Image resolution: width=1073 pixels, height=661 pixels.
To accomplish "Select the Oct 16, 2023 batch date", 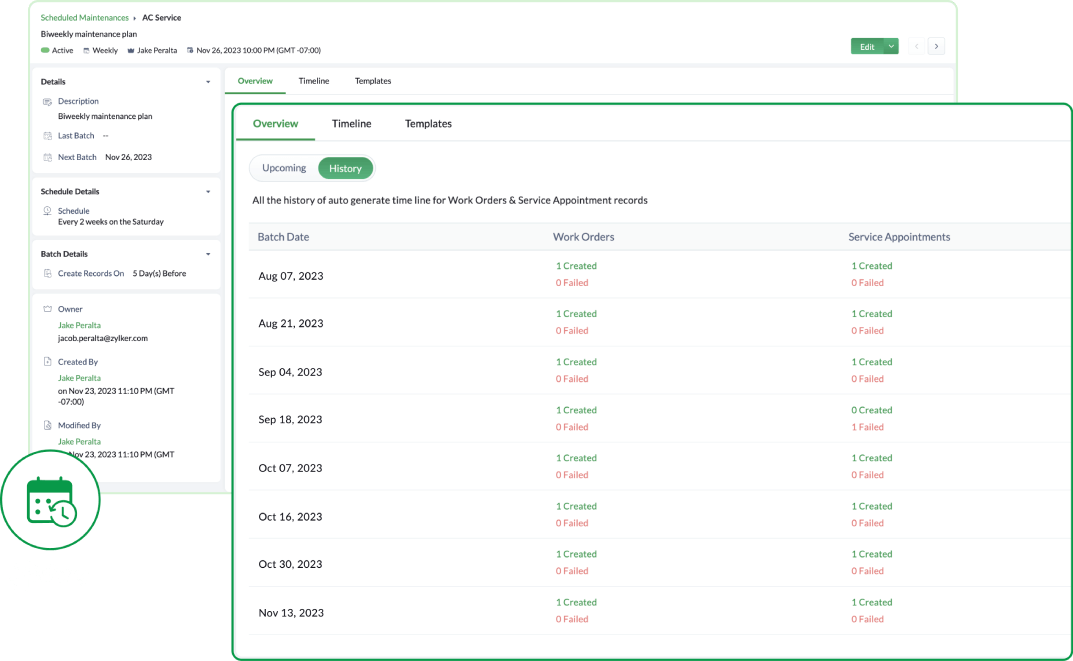I will pos(290,517).
